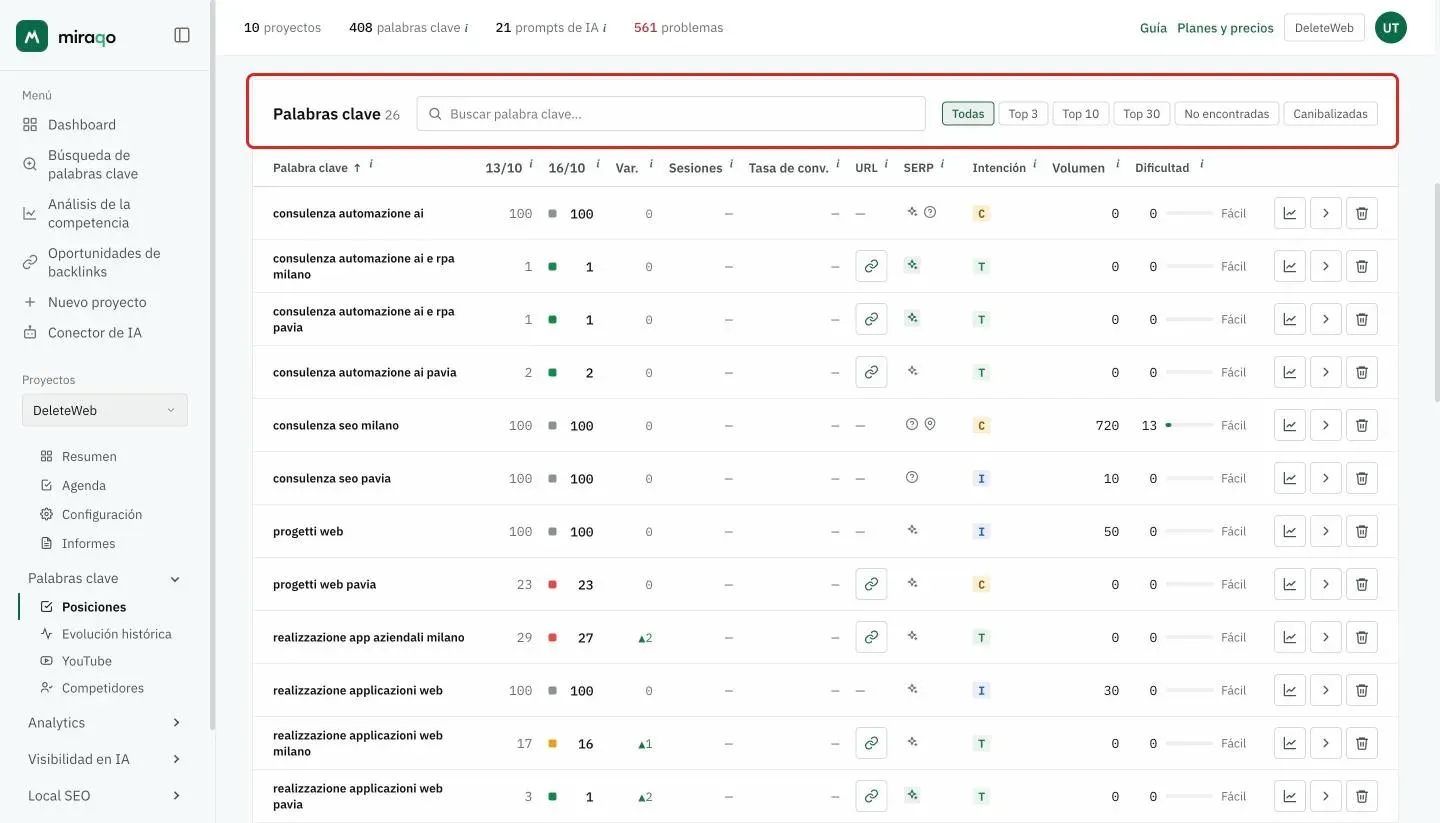
Task: Collapse the sidebar with the panel icon
Action: (182, 35)
